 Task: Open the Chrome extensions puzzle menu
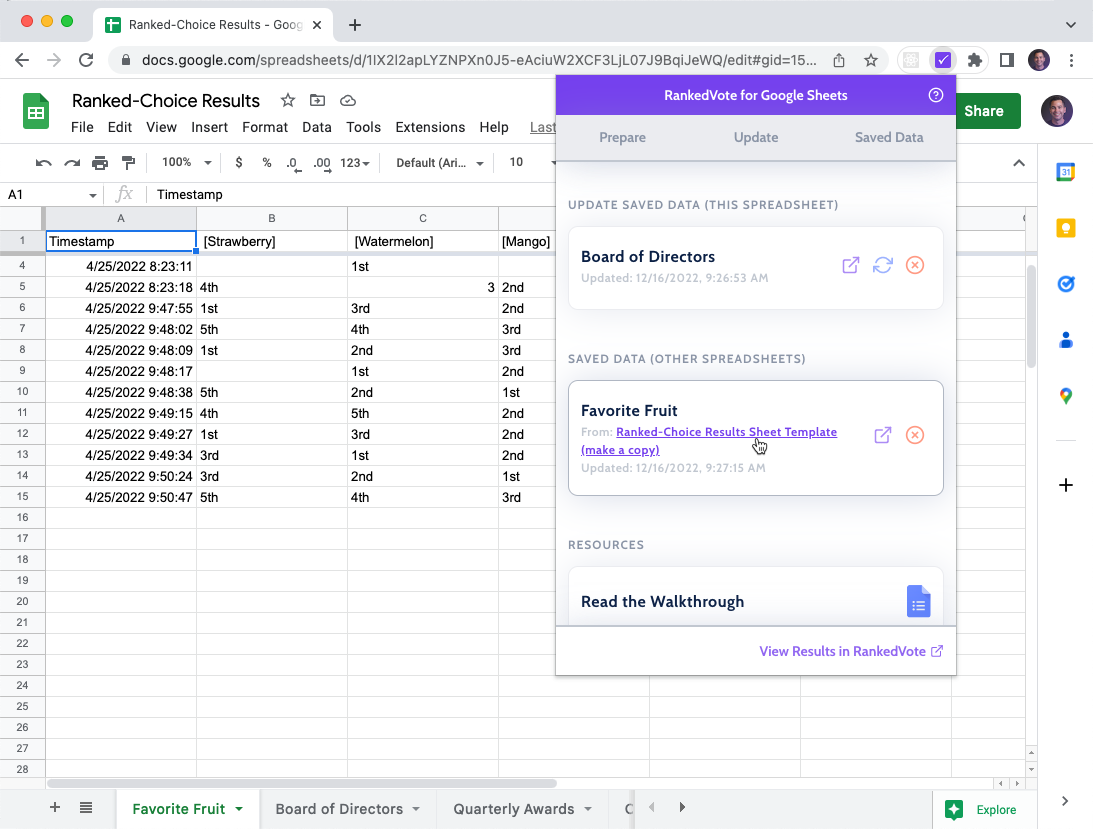(974, 60)
